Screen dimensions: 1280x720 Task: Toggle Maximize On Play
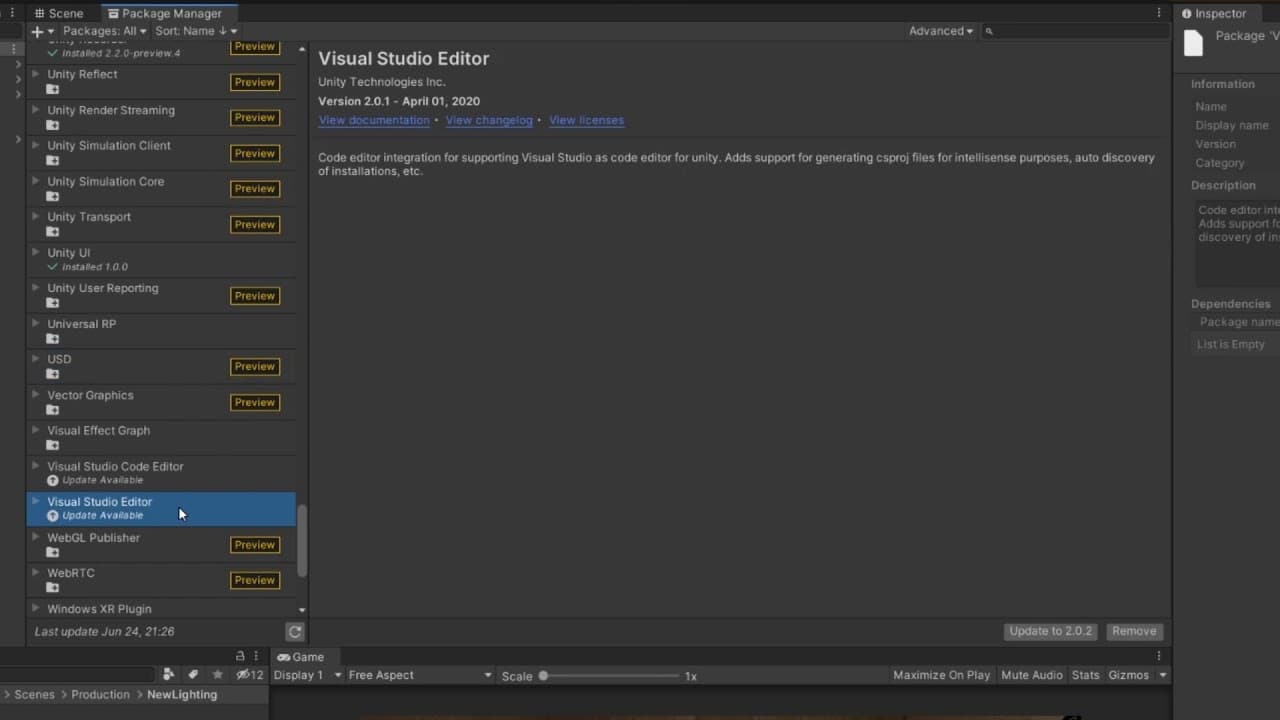pyautogui.click(x=941, y=675)
